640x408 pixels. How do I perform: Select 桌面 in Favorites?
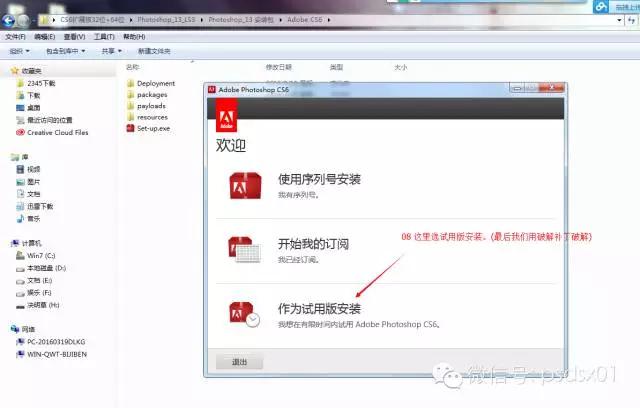coord(33,108)
